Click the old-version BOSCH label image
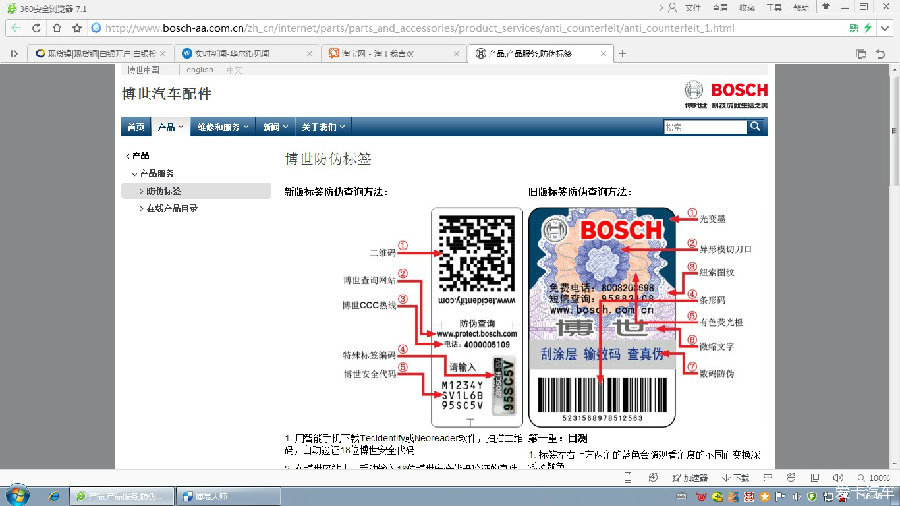The image size is (900, 506). click(602, 317)
